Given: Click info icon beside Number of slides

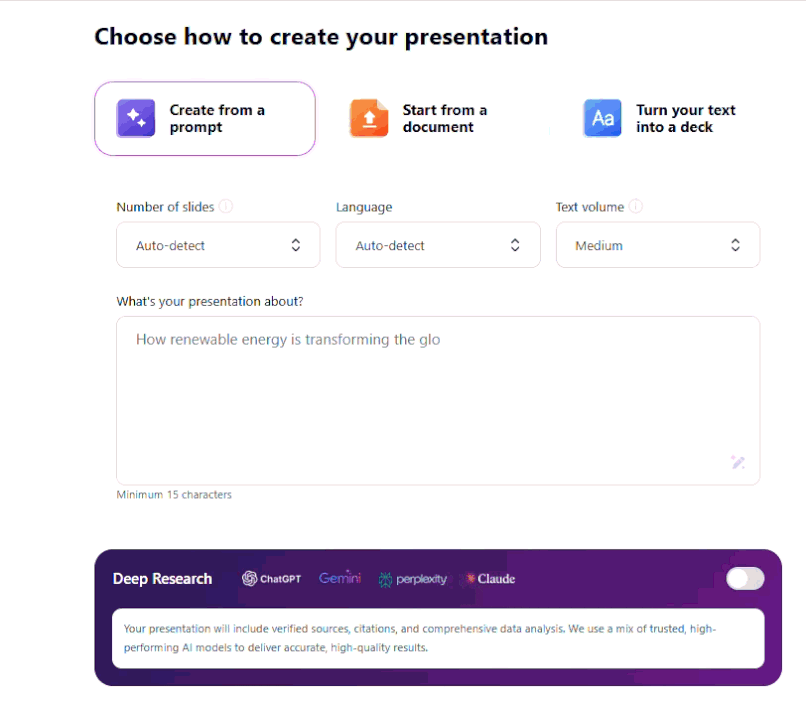Looking at the screenshot, I should [x=226, y=206].
